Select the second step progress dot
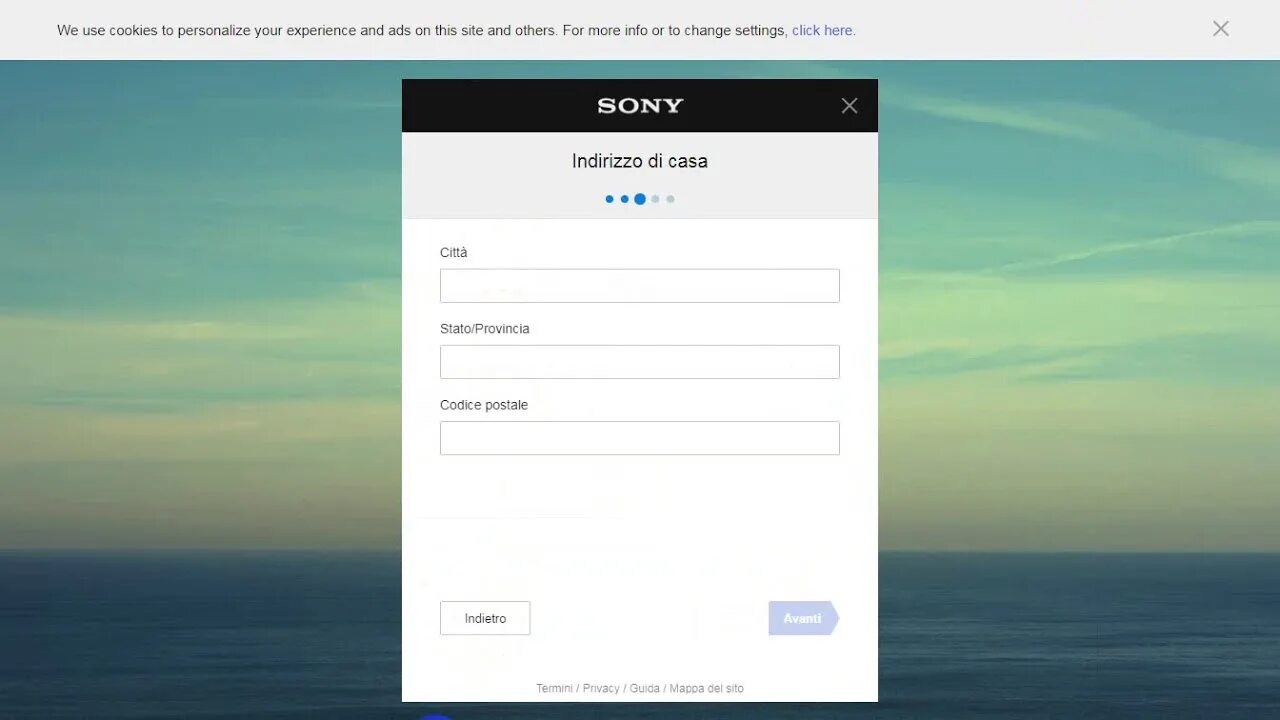Viewport: 1280px width, 720px height. pyautogui.click(x=625, y=199)
